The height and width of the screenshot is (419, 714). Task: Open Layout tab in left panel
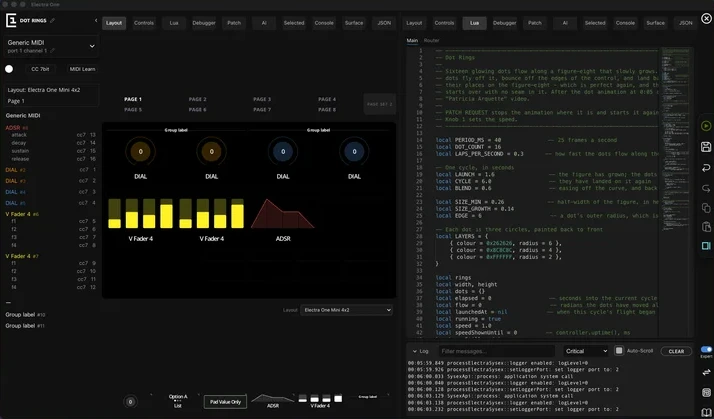(114, 23)
